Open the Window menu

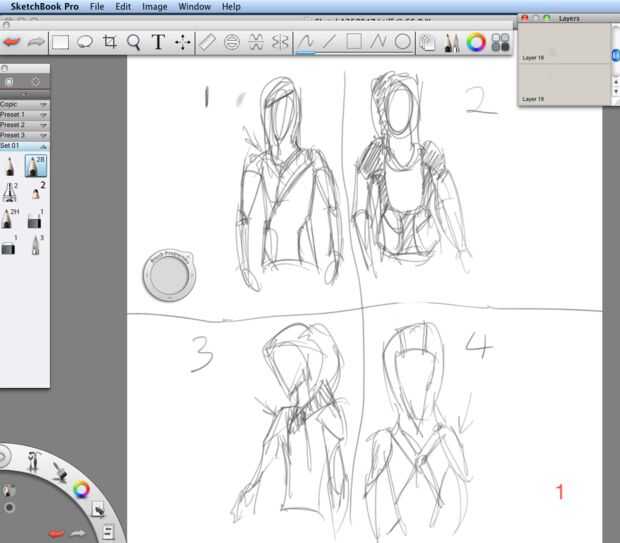click(x=195, y=7)
